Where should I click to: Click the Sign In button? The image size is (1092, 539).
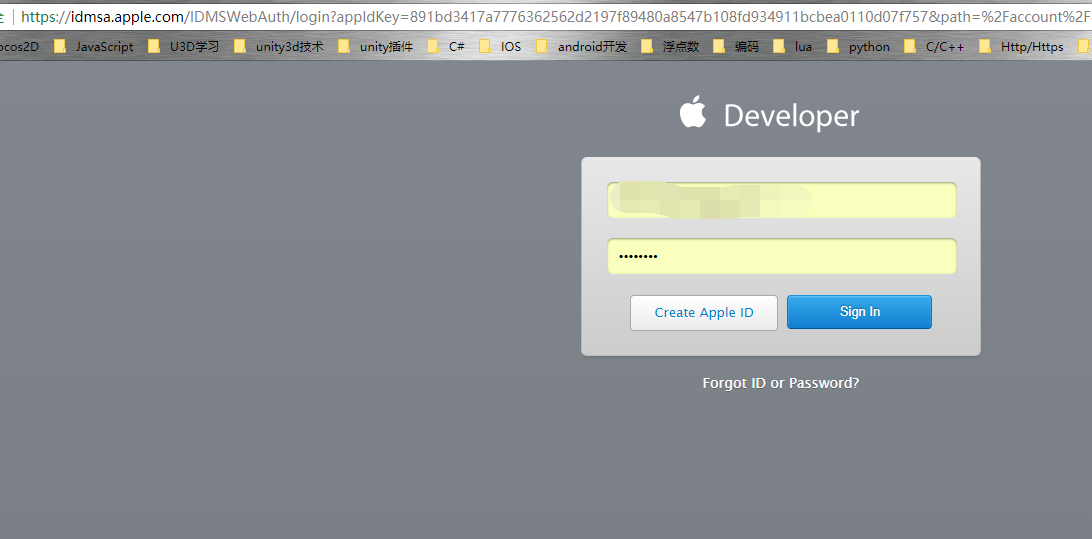point(859,312)
